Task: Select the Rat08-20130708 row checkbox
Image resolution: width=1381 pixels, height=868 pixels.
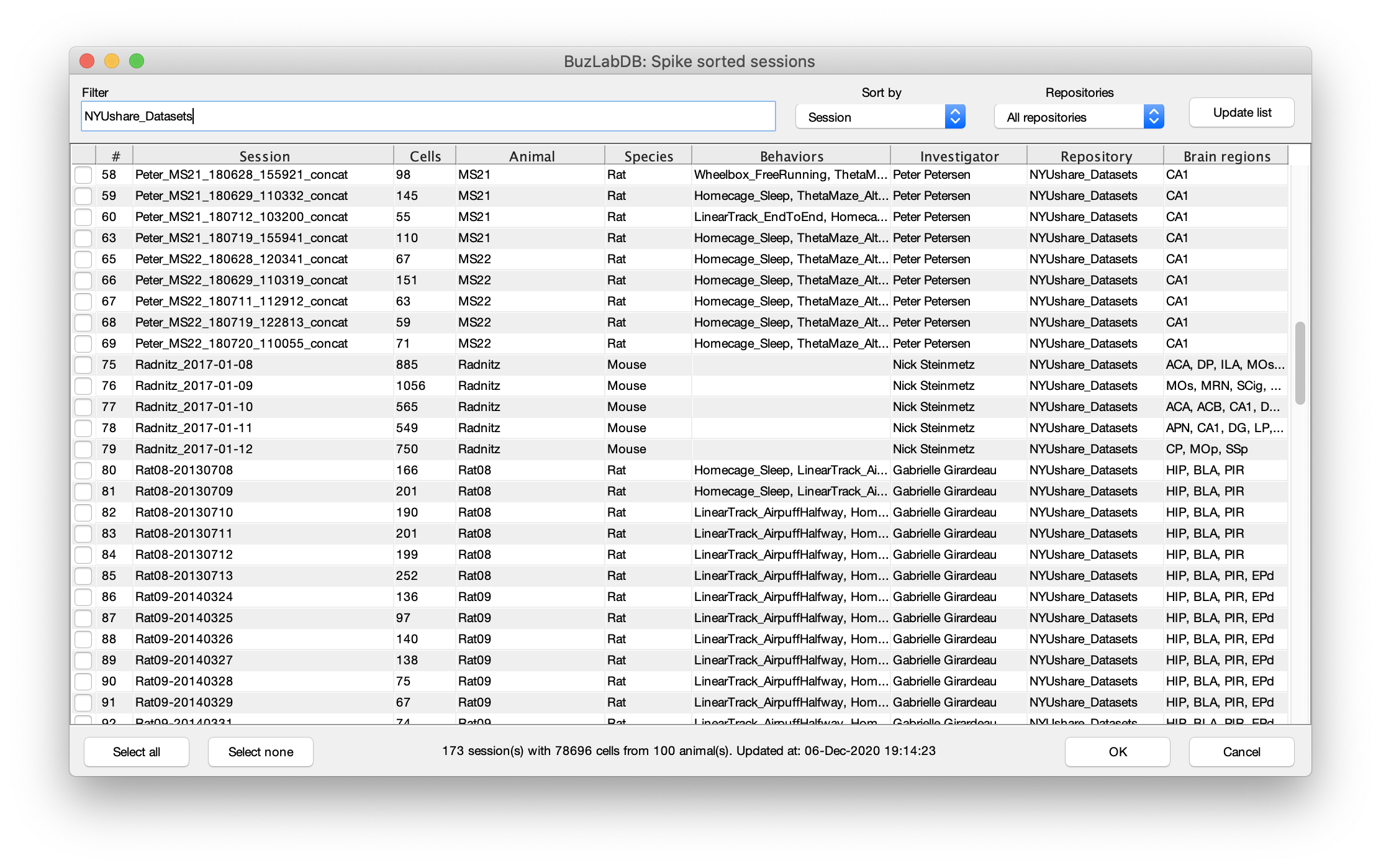Action: click(x=83, y=471)
